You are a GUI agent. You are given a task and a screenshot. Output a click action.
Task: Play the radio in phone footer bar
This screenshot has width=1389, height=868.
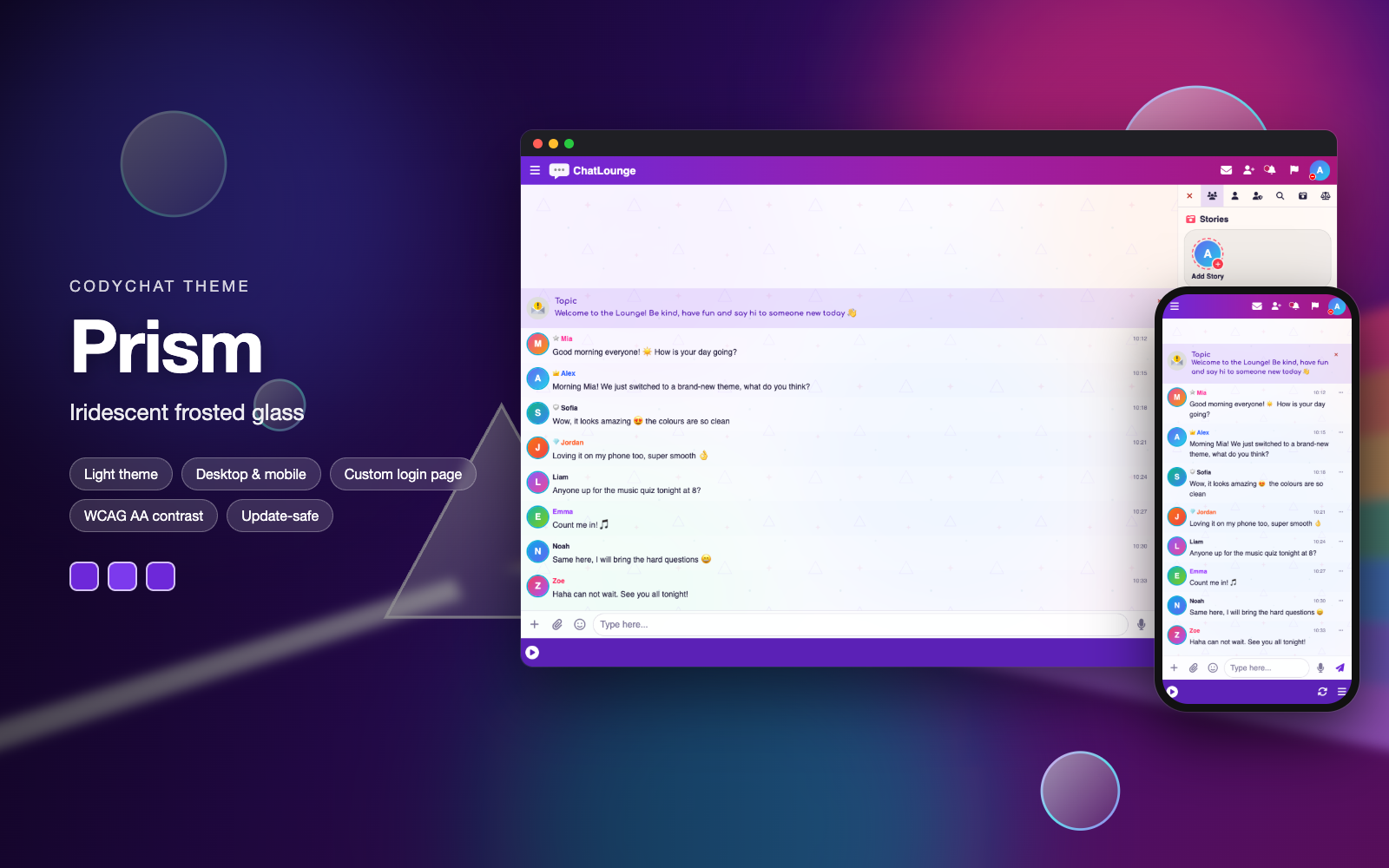click(x=1172, y=692)
